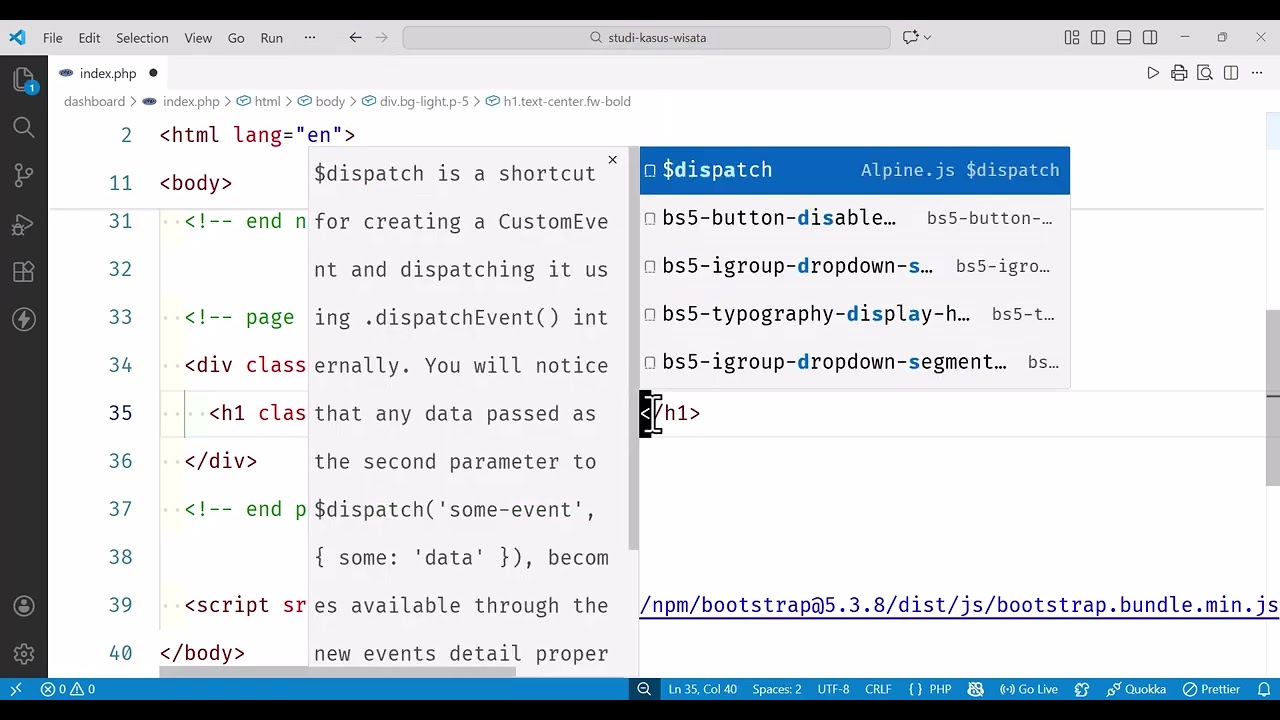Image resolution: width=1280 pixels, height=720 pixels.
Task: Toggle the primary side bar visibility
Action: tap(1098, 37)
